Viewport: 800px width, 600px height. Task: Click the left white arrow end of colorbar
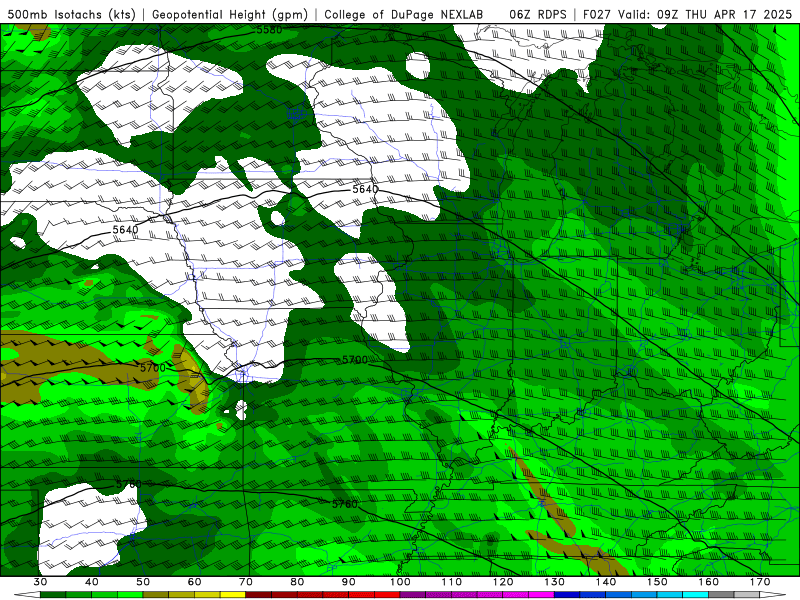coord(27,595)
